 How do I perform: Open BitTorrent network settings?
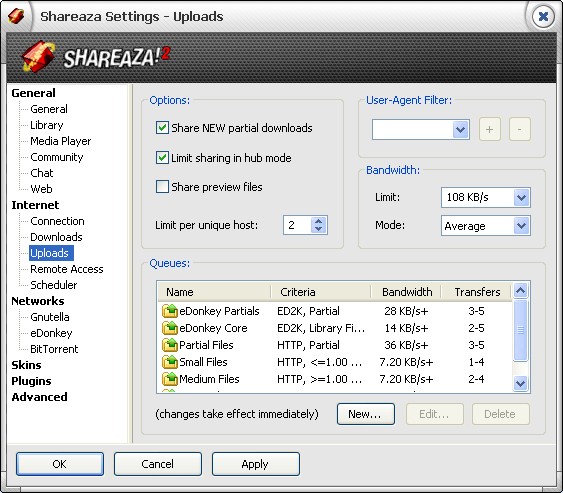point(54,349)
